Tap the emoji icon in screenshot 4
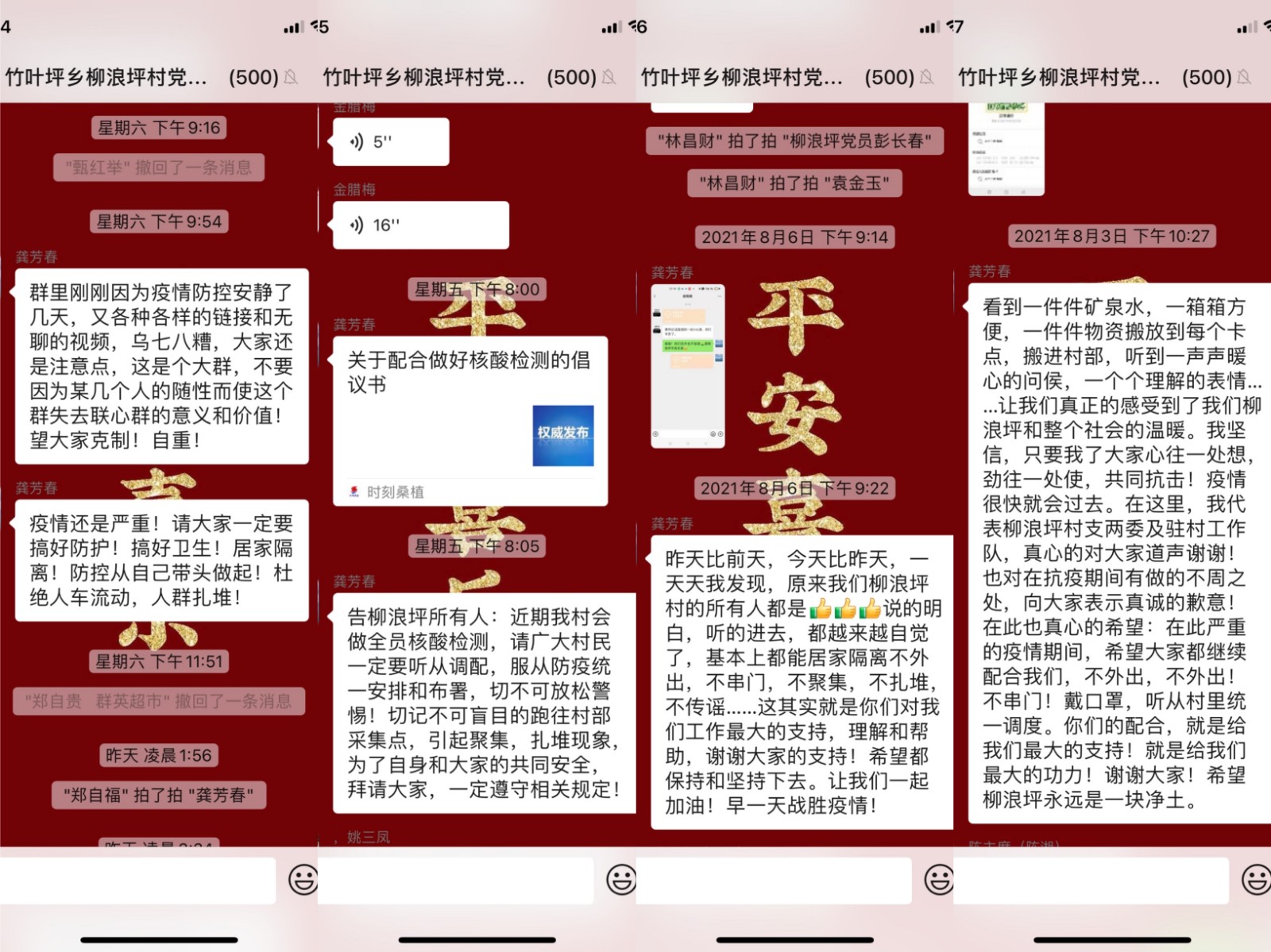Screen dimensions: 1271x952 click(303, 880)
